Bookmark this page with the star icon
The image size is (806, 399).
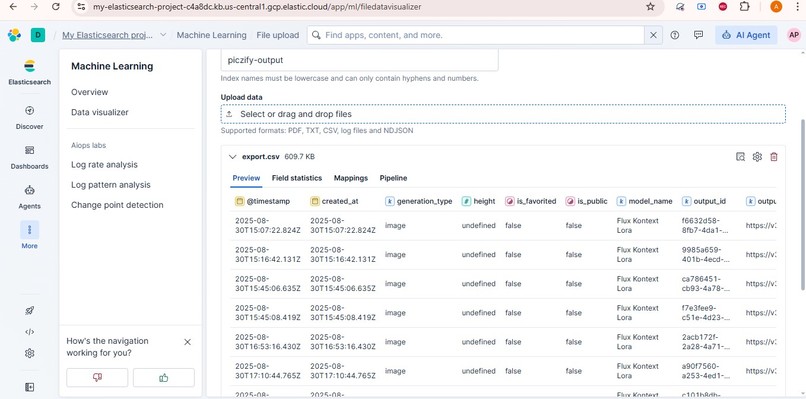tap(650, 7)
